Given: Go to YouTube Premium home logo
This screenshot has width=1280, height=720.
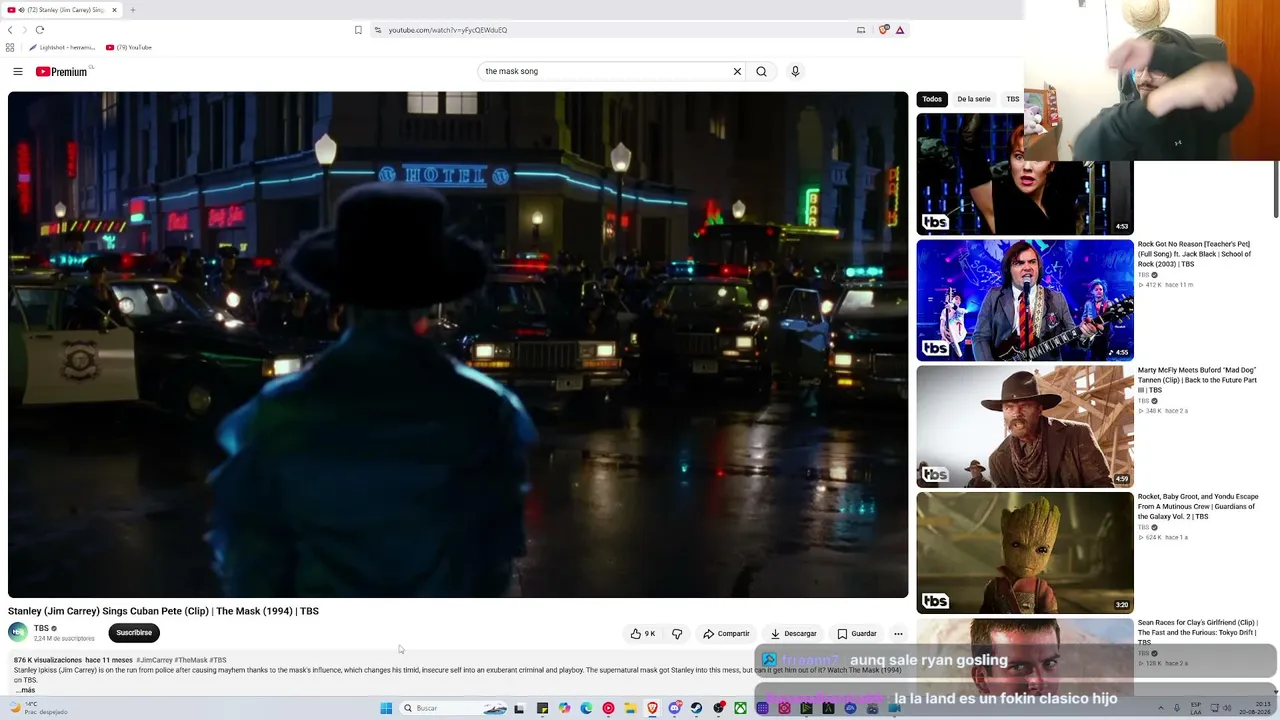Looking at the screenshot, I should tap(62, 72).
